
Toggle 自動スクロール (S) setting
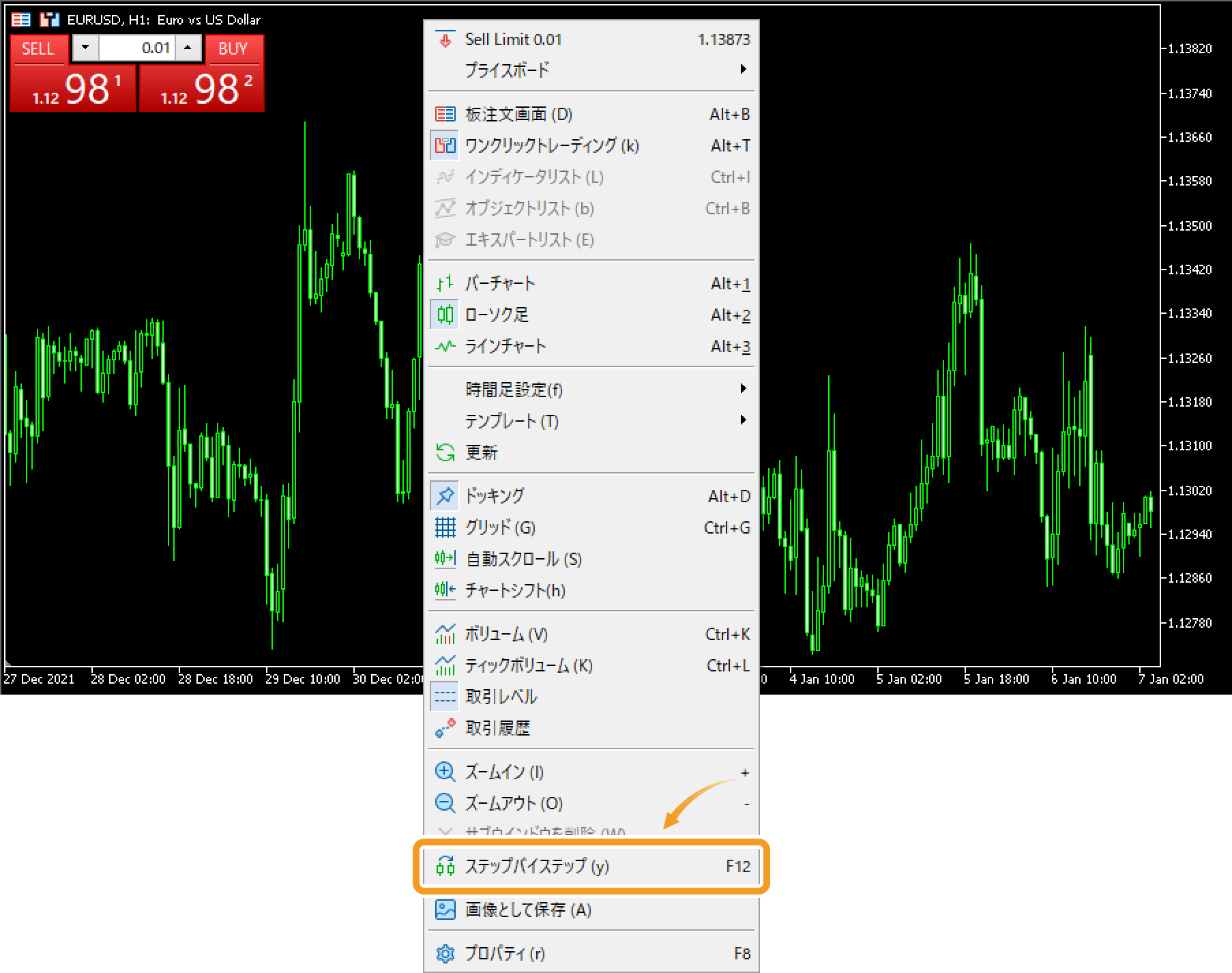coord(591,559)
